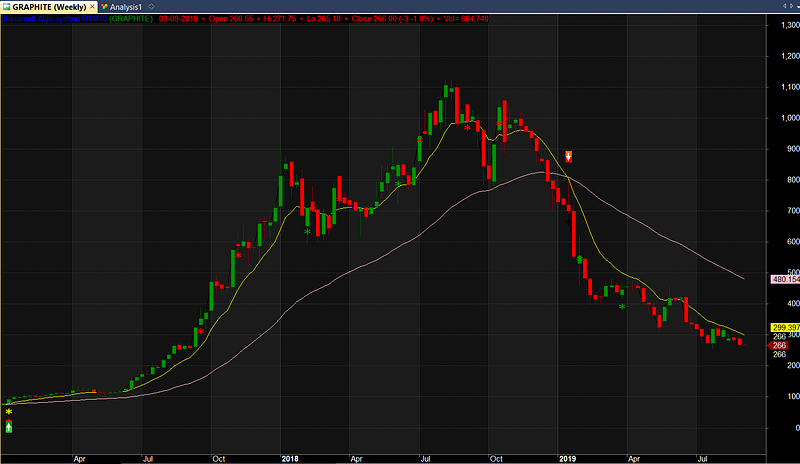Click the 700 price level on the axis

(793, 211)
